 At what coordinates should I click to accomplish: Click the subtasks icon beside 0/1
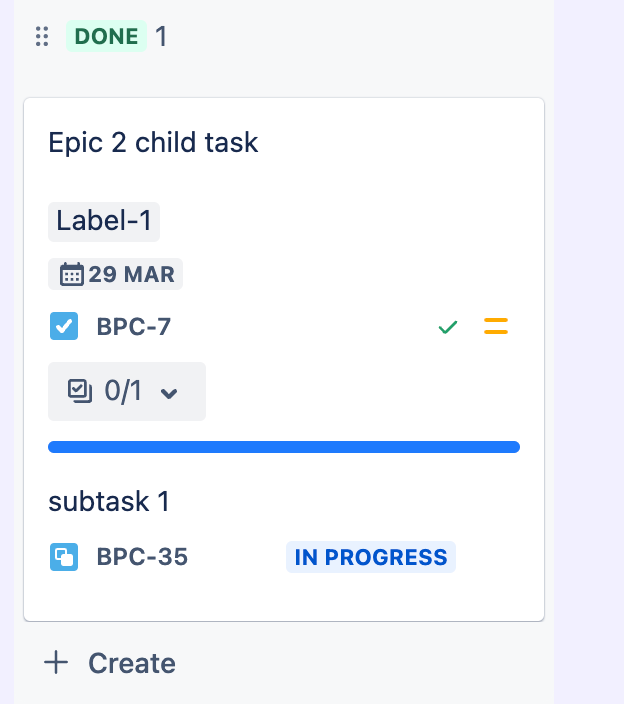(80, 391)
